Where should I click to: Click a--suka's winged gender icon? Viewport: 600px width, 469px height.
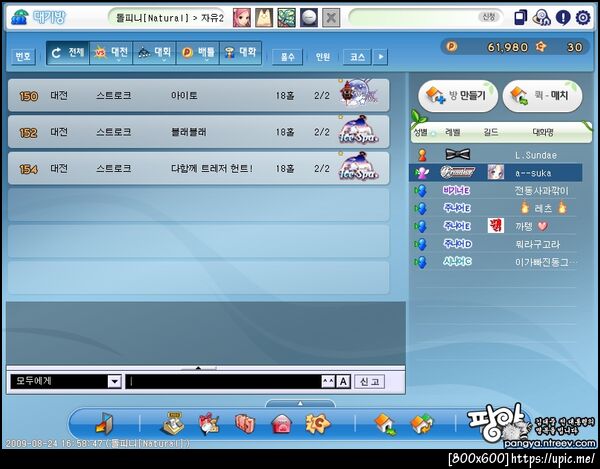tap(422, 173)
